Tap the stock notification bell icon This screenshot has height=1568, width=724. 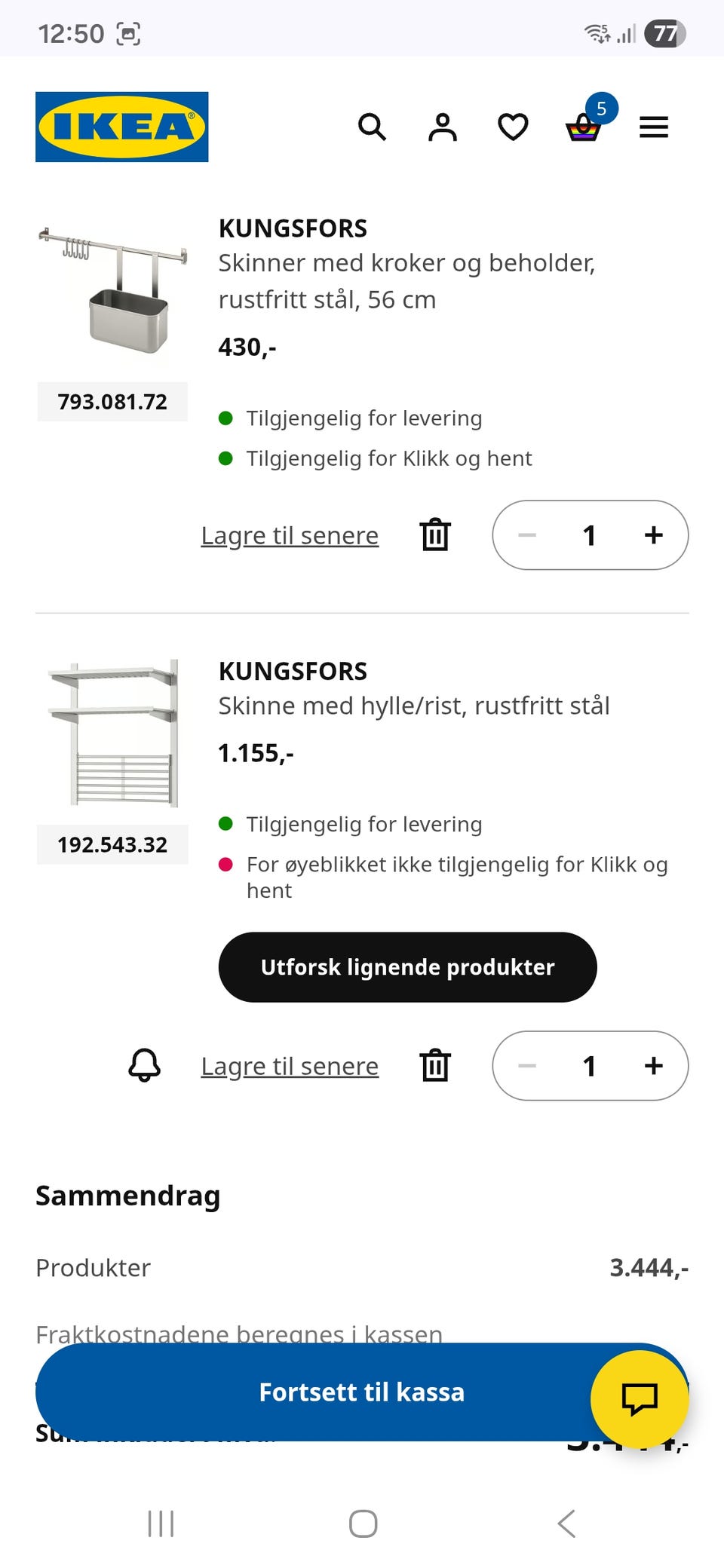point(144,1066)
